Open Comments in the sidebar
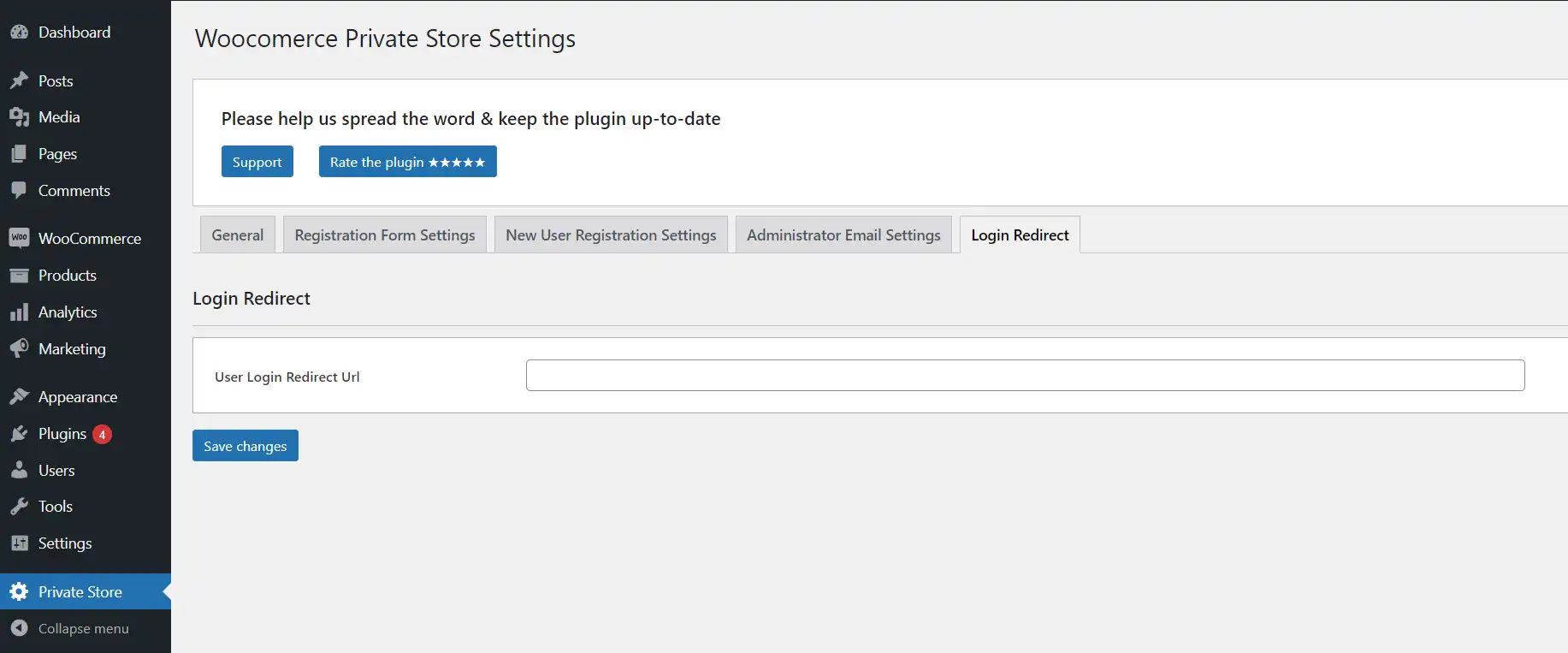This screenshot has width=1568, height=653. click(74, 191)
